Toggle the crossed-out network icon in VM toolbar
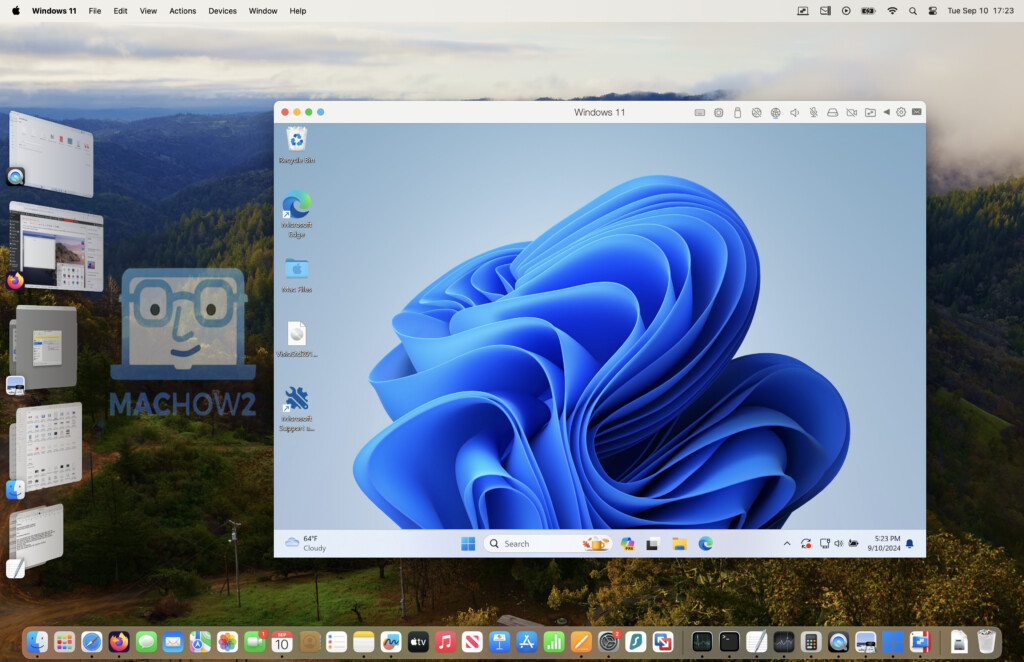The width and height of the screenshot is (1024, 662). pyautogui.click(x=756, y=112)
